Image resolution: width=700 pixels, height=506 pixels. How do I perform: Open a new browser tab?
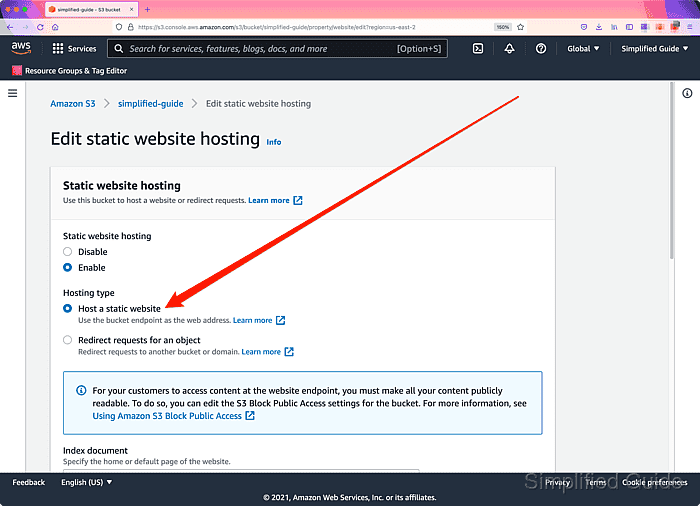point(147,9)
